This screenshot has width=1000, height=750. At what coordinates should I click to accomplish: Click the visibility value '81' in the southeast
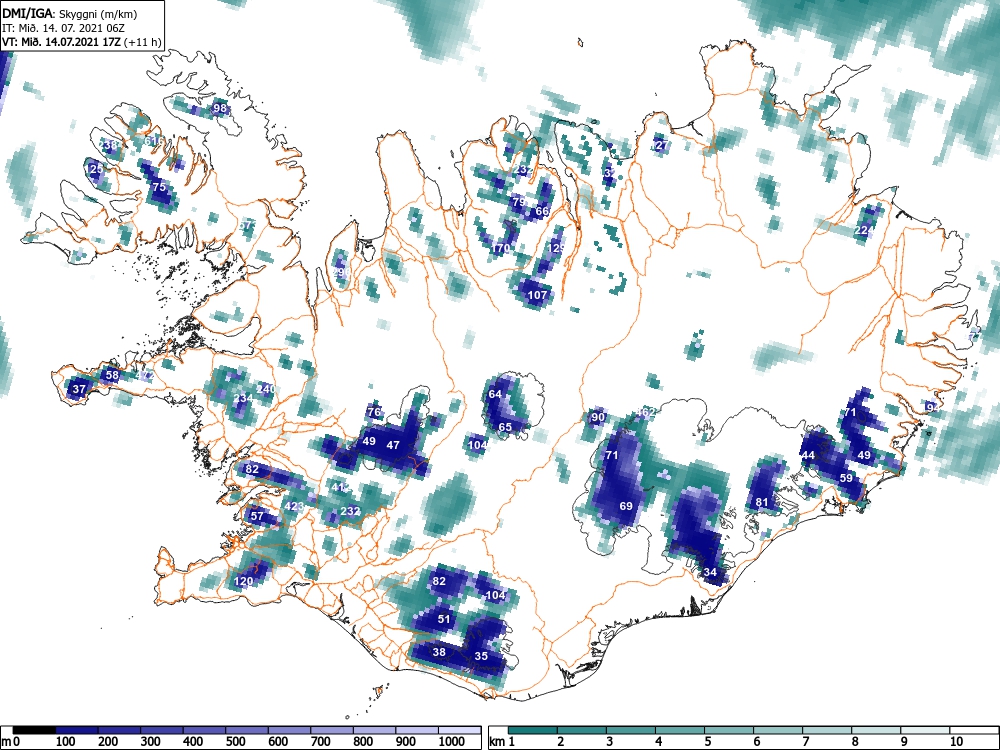pos(762,503)
